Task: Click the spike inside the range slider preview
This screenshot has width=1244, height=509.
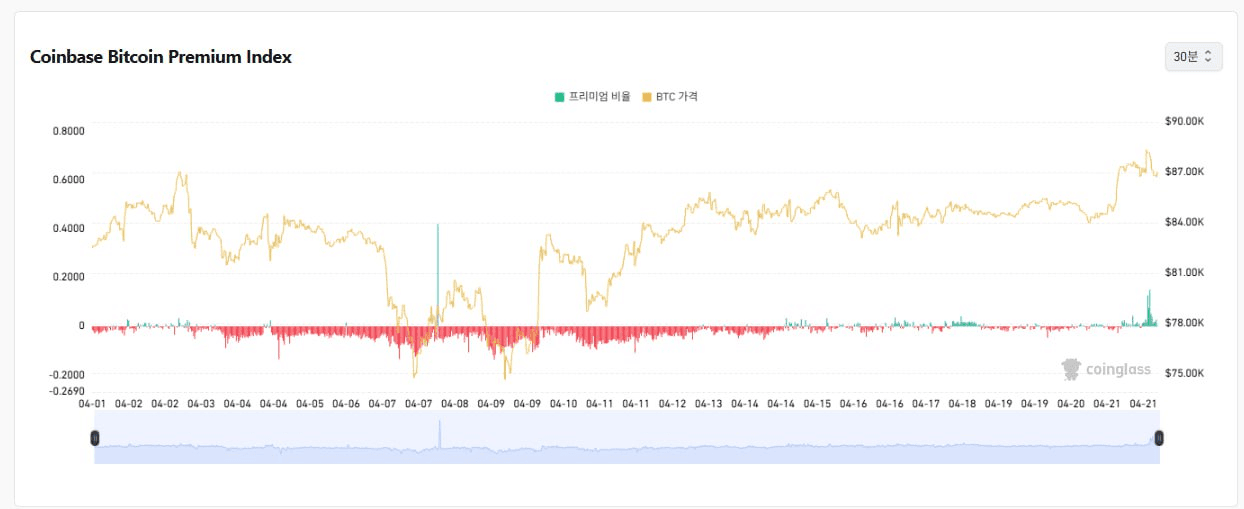Action: [439, 433]
